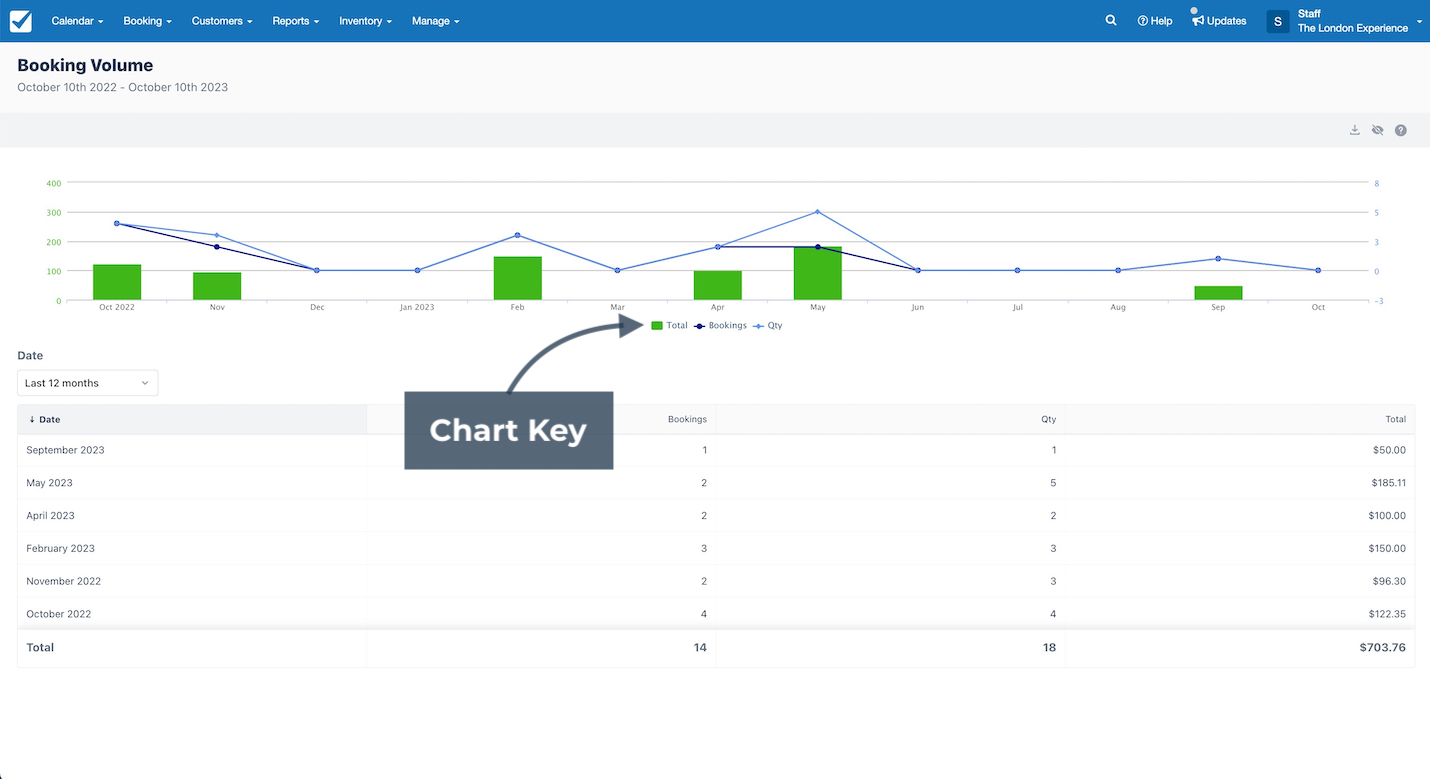This screenshot has height=779, width=1430.
Task: Select the April 2023 row
Action: [x=716, y=516]
